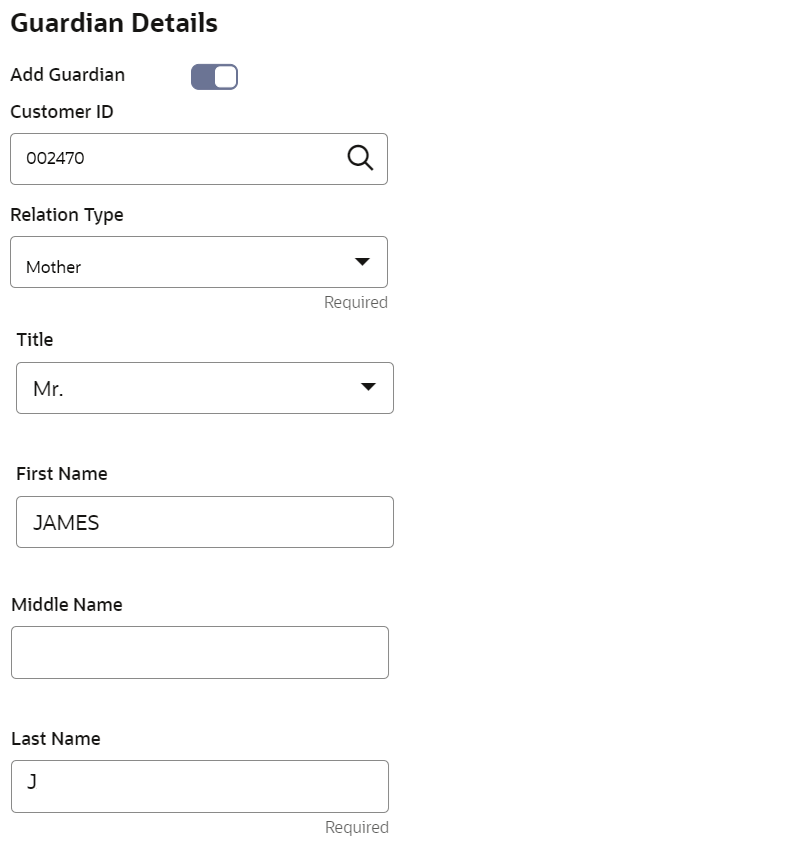The image size is (800, 845).
Task: Click into the First Name field with JAMES
Action: pos(205,522)
